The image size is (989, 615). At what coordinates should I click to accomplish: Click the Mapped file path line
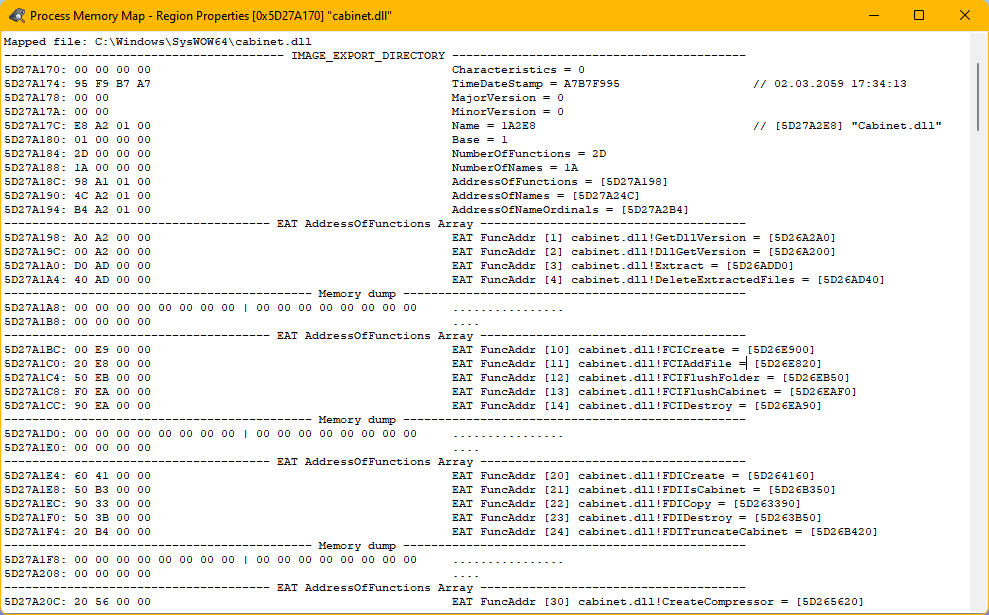coord(158,42)
